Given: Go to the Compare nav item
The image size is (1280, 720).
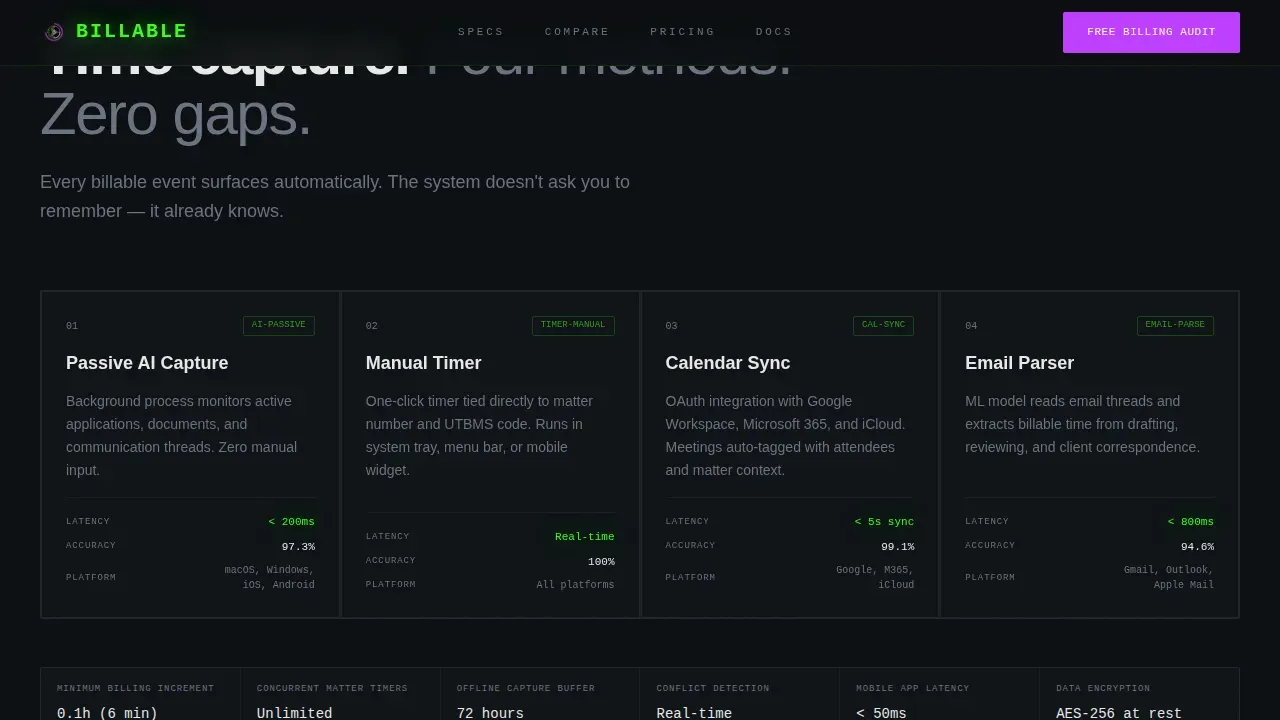Looking at the screenshot, I should 577,32.
